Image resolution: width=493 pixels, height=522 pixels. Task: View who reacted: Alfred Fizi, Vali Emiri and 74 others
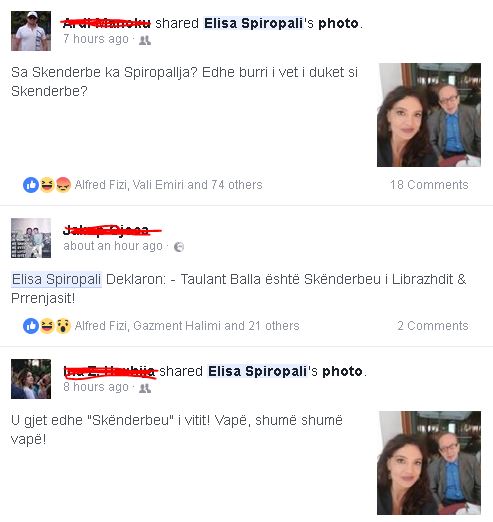click(x=168, y=185)
